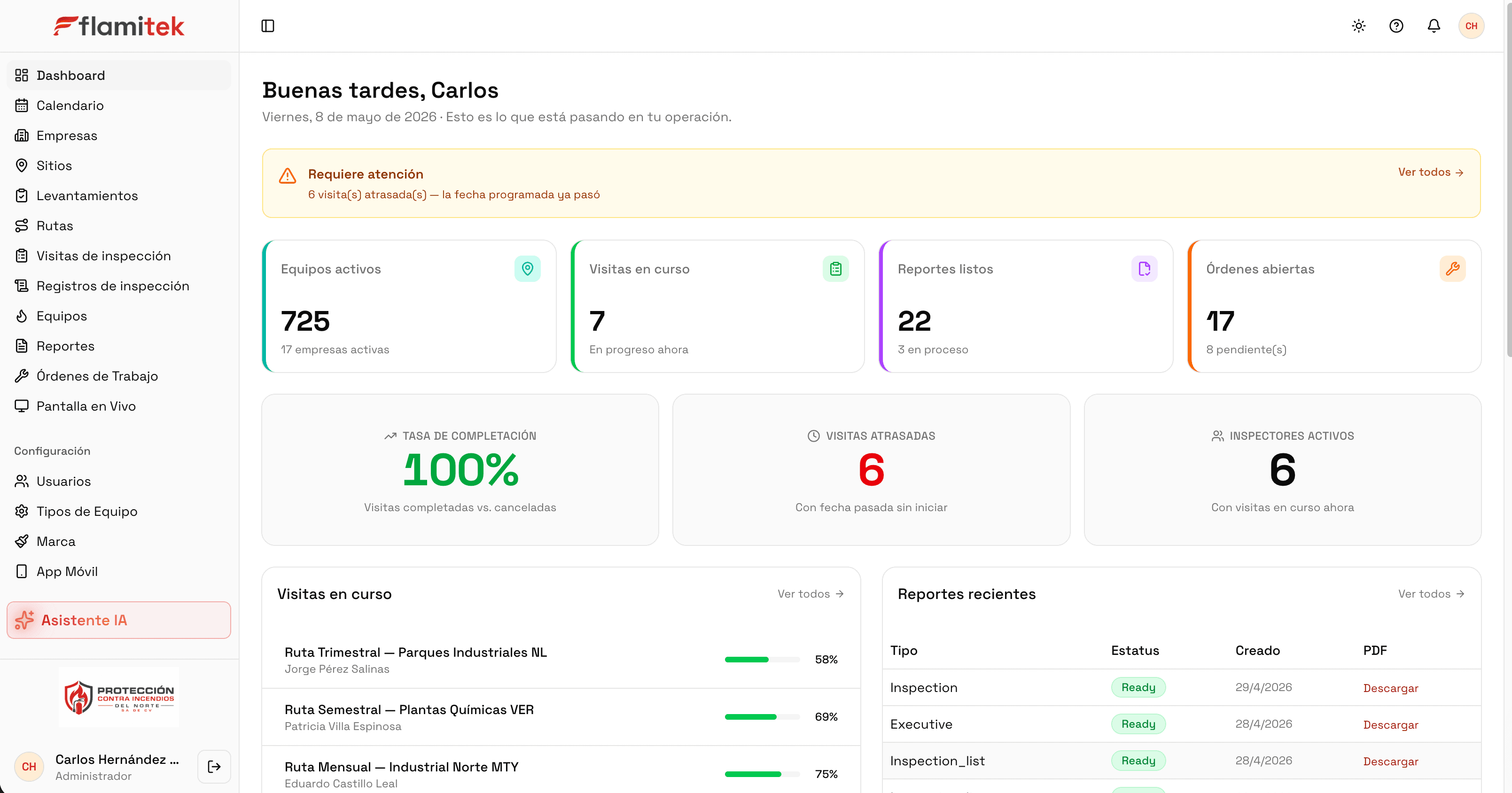Switch theme with the sun icon

click(1359, 26)
